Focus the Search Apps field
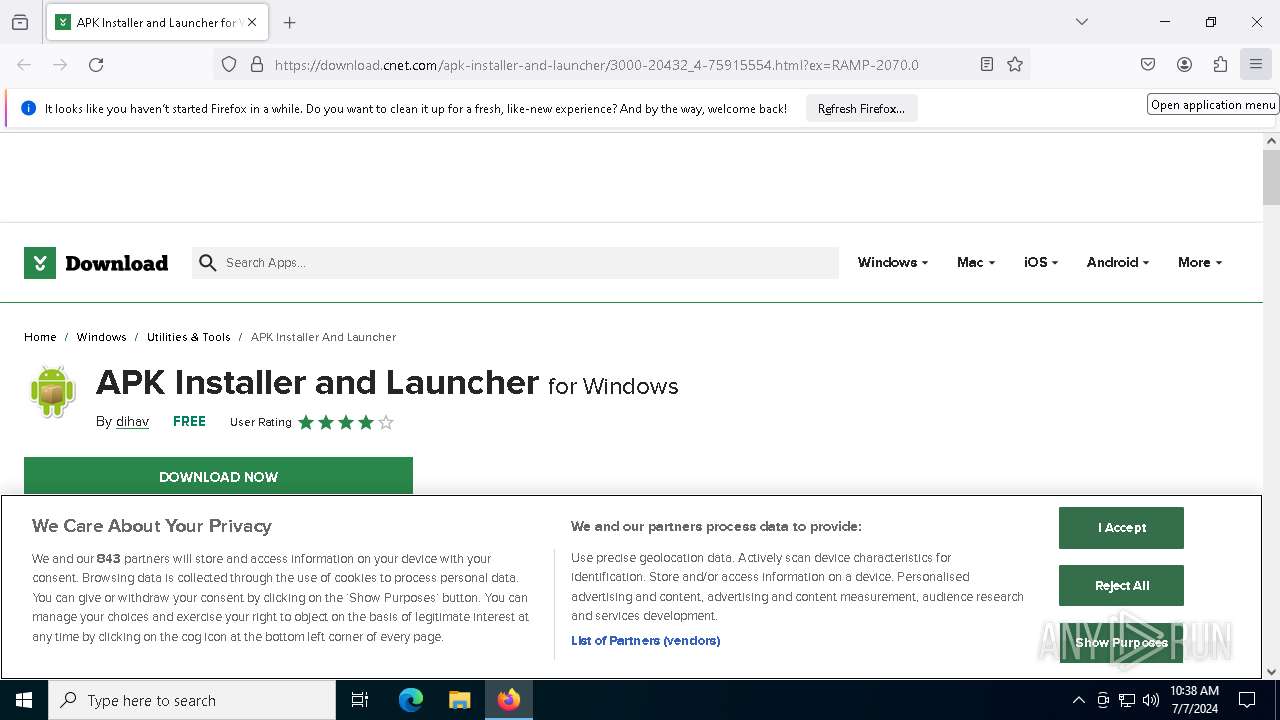This screenshot has height=720, width=1280. (x=515, y=263)
